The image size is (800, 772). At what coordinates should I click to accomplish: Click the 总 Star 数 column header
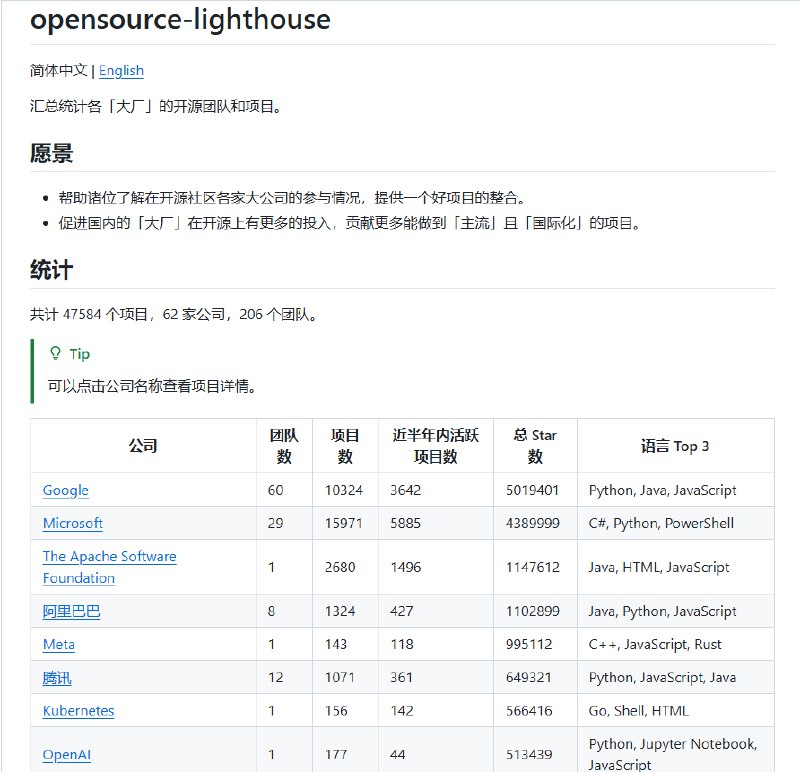point(535,446)
